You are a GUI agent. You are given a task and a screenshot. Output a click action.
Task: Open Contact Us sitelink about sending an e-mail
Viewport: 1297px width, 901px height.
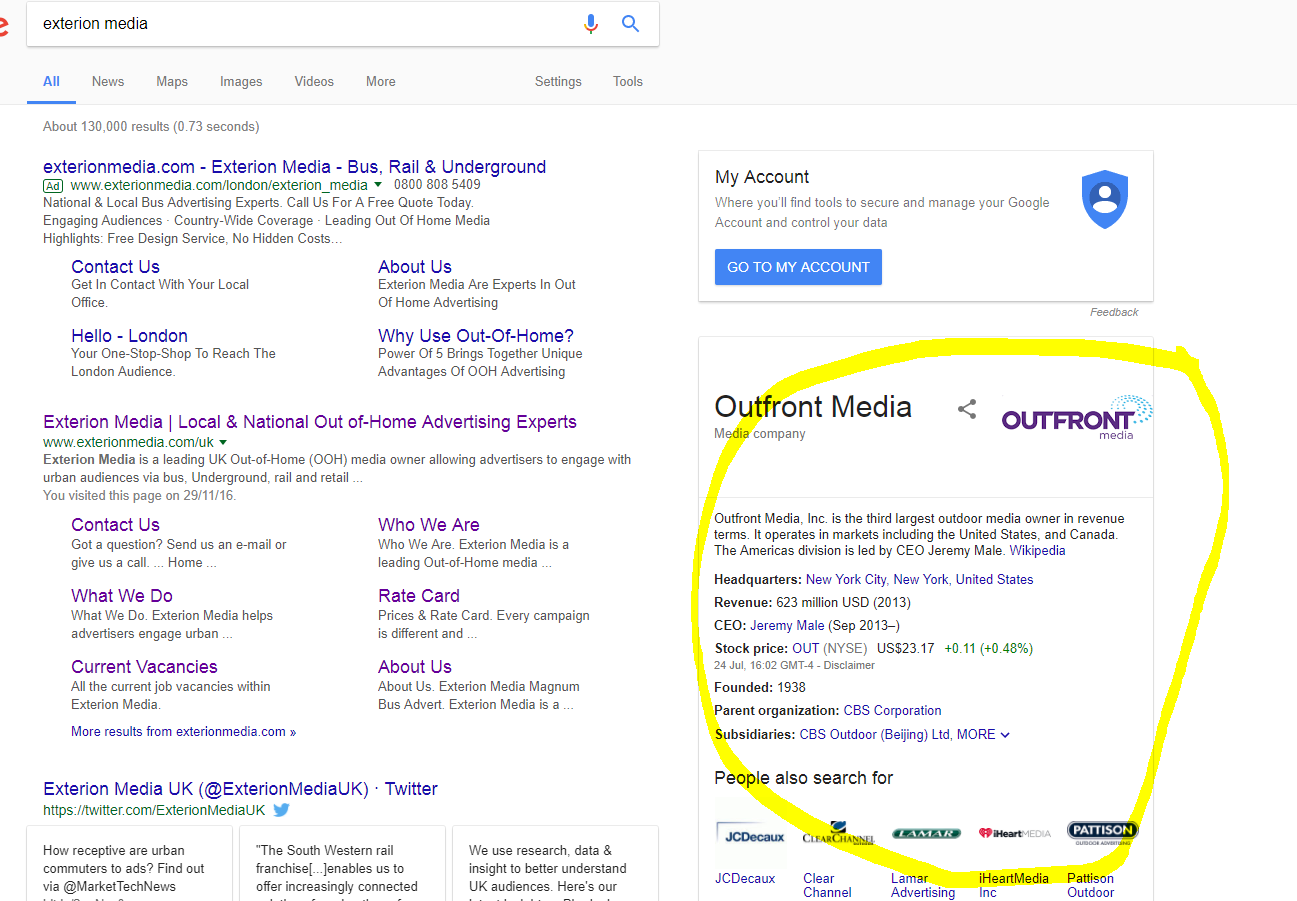115,525
